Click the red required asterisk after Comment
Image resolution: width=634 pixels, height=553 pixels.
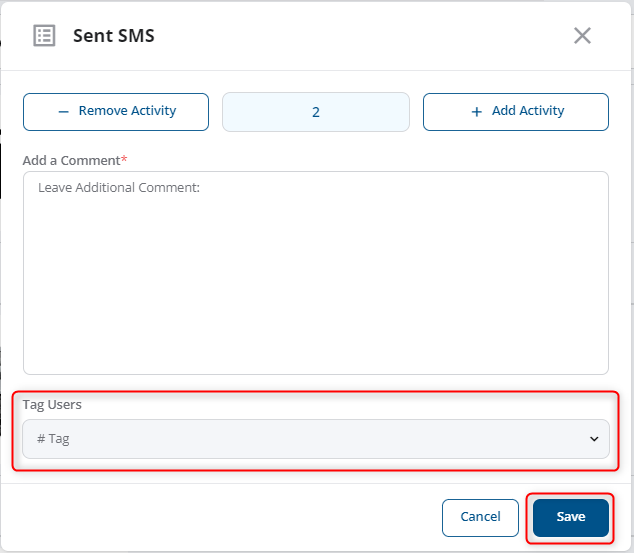pyautogui.click(x=124, y=158)
